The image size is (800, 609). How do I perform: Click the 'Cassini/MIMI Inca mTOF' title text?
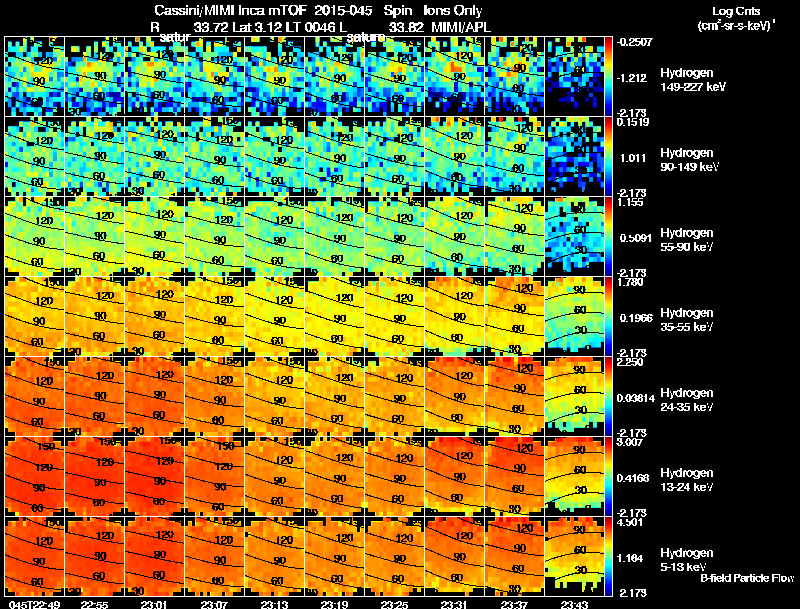[230, 10]
